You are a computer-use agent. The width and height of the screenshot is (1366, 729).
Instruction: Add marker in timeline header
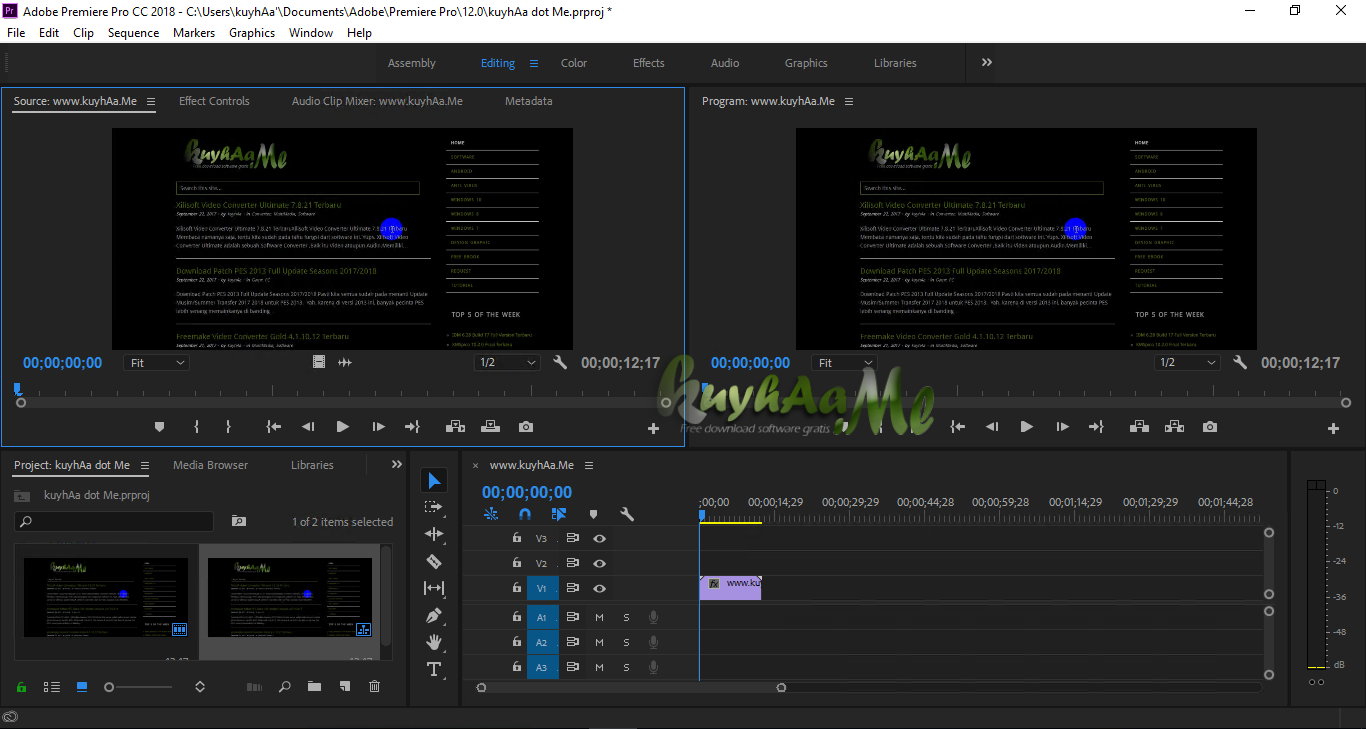tap(593, 514)
